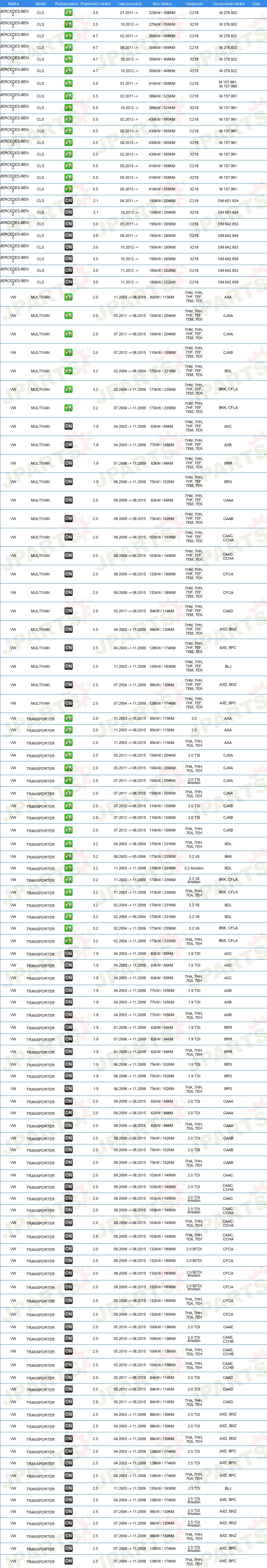The height and width of the screenshot is (1568, 267).
Task: Click diesel ON icon in Multivan AXB row
Action: pyautogui.click(x=69, y=445)
